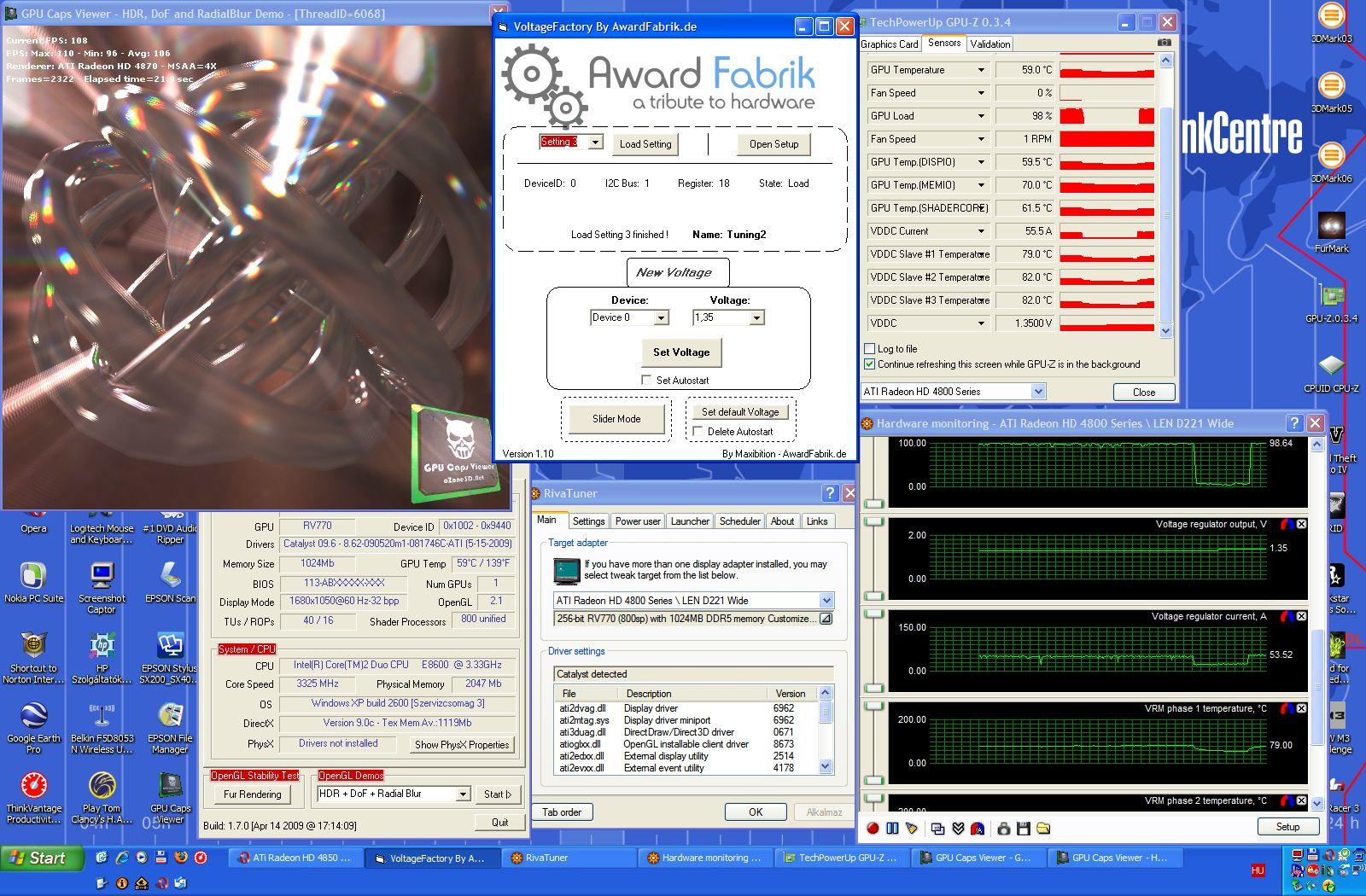
Task: Enable the Log to file checkbox in GPU-Z
Action: coord(869,348)
